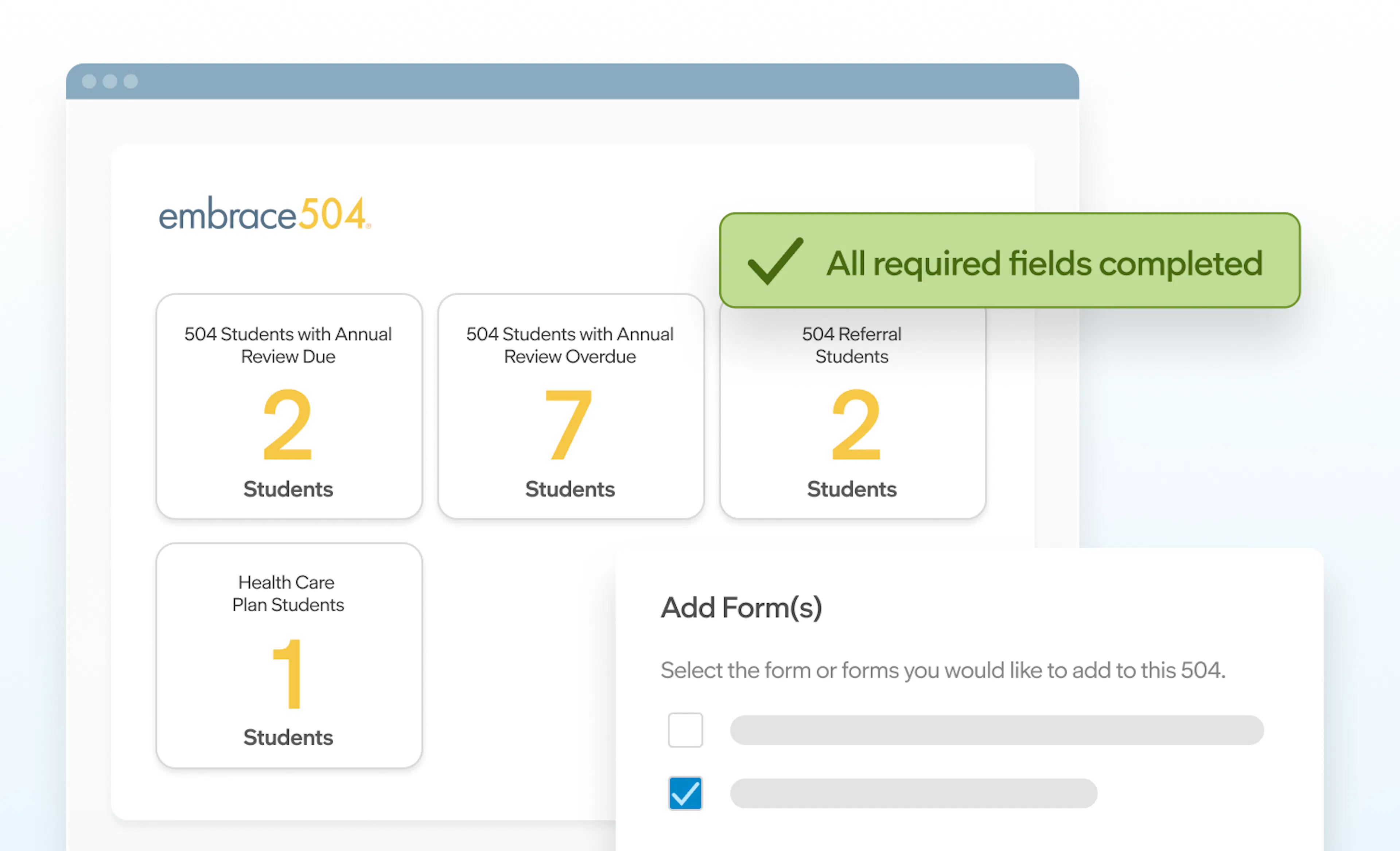Open the Health Care Plan Students card
This screenshot has width=1400, height=851.
(x=289, y=655)
